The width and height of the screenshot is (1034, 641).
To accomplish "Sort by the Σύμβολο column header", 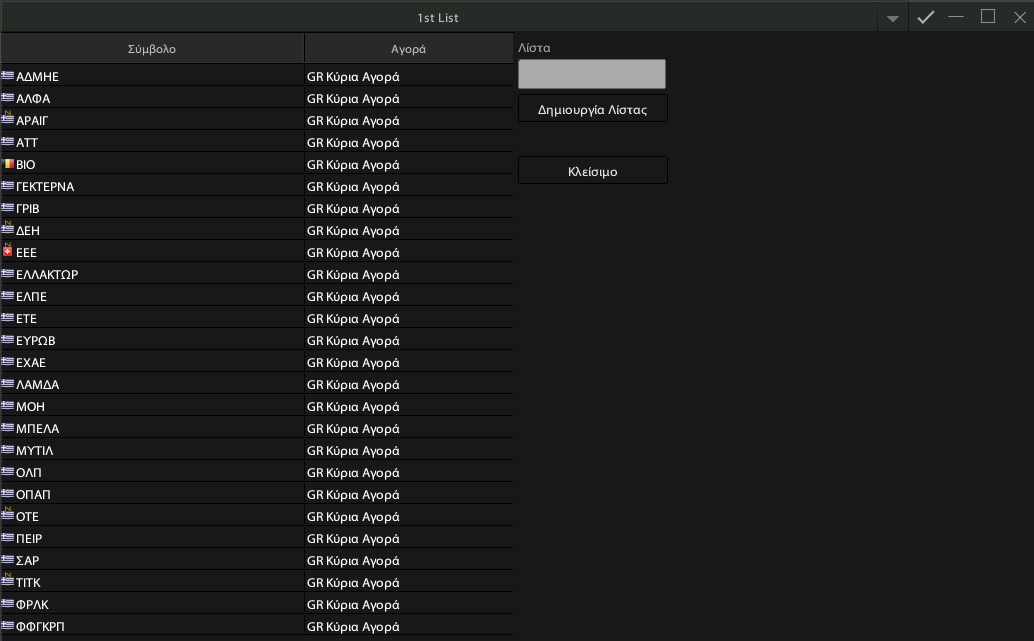I will tap(152, 49).
